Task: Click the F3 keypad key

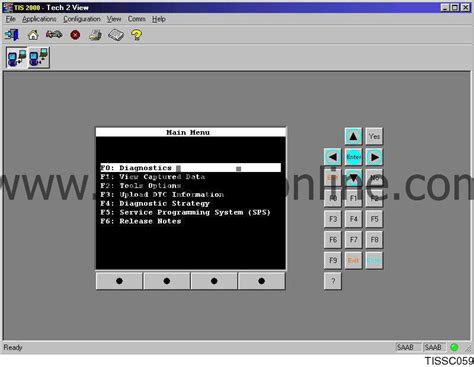Action: point(333,219)
